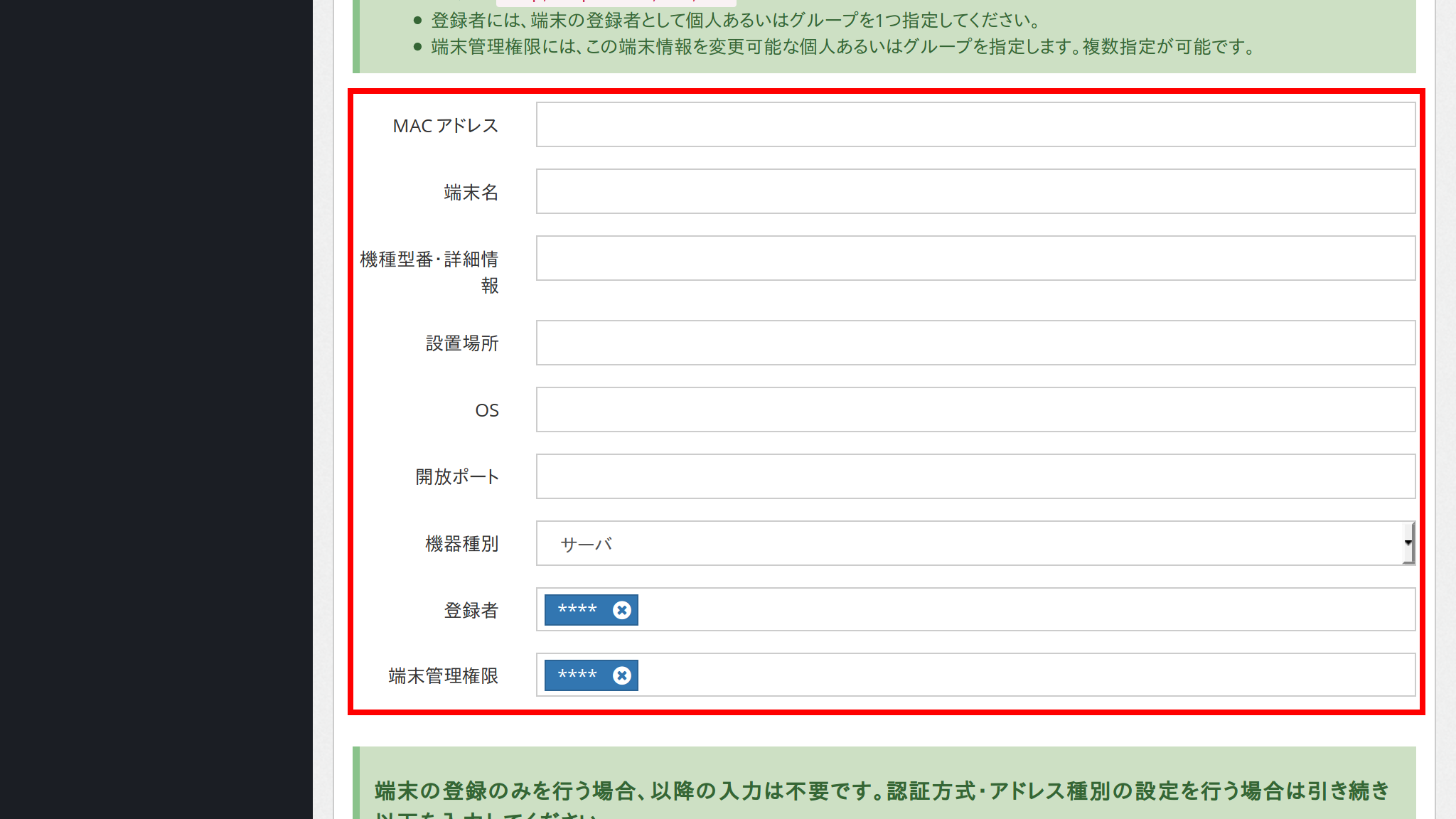The image size is (1456, 819).
Task: Click the 設置場所 label
Action: click(462, 343)
